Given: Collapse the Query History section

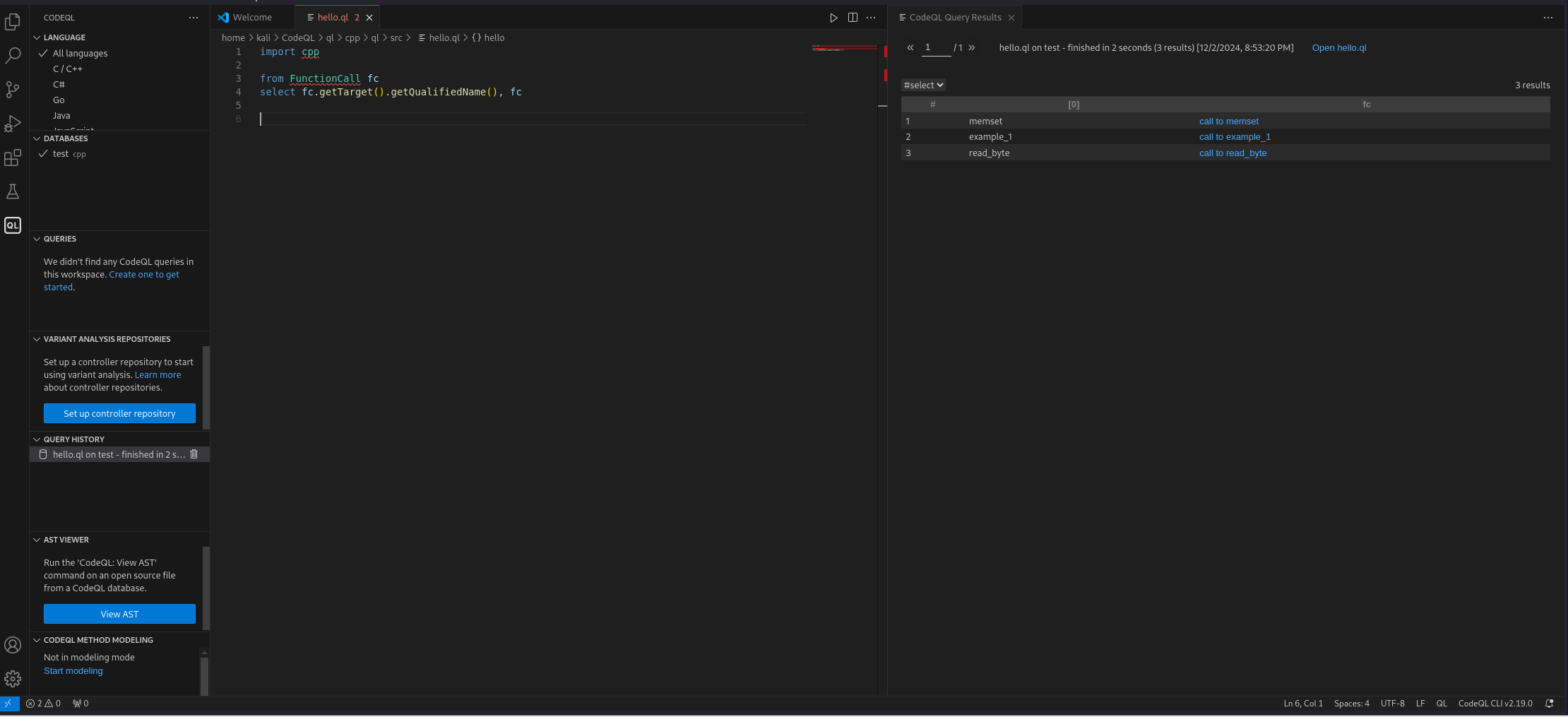Looking at the screenshot, I should pos(73,439).
